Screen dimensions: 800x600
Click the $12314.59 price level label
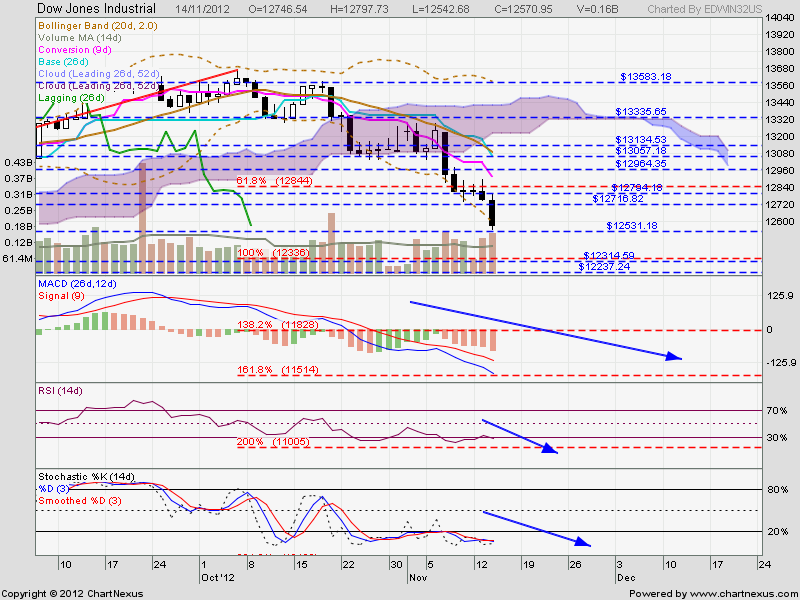click(x=609, y=255)
